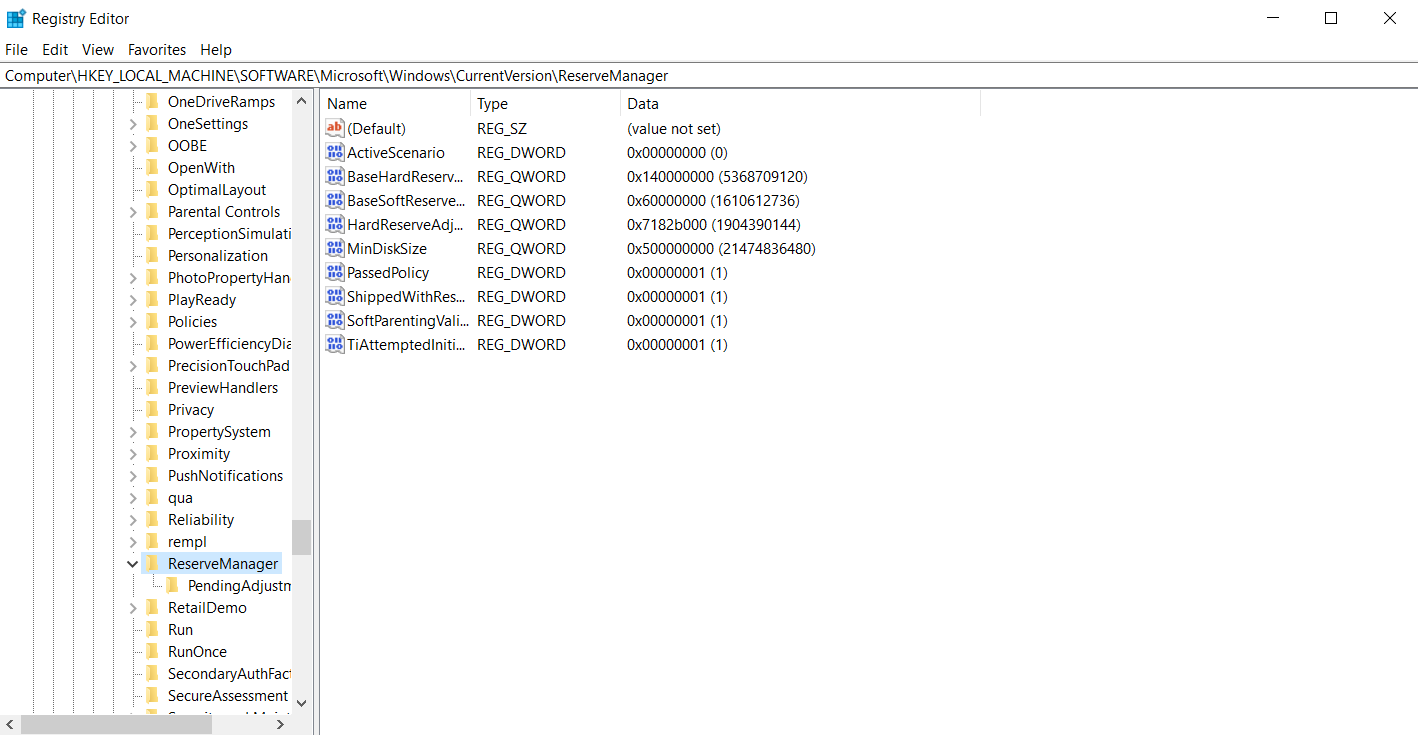Click the OneDriveRamps folder icon
The width and height of the screenshot is (1418, 735).
[x=152, y=101]
